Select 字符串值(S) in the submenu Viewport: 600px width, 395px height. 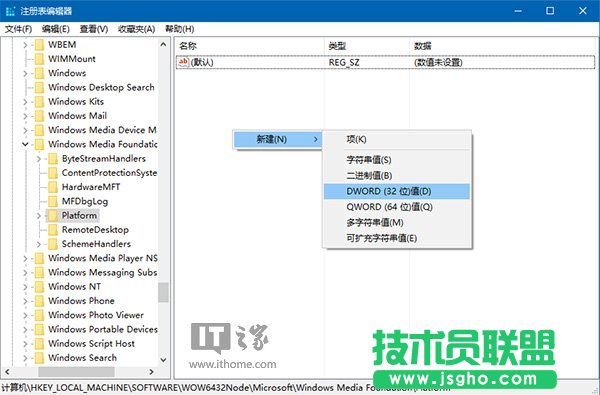point(397,160)
